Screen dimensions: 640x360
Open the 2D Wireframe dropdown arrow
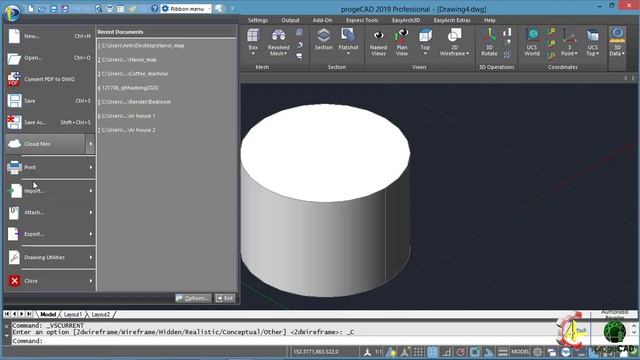click(468, 53)
